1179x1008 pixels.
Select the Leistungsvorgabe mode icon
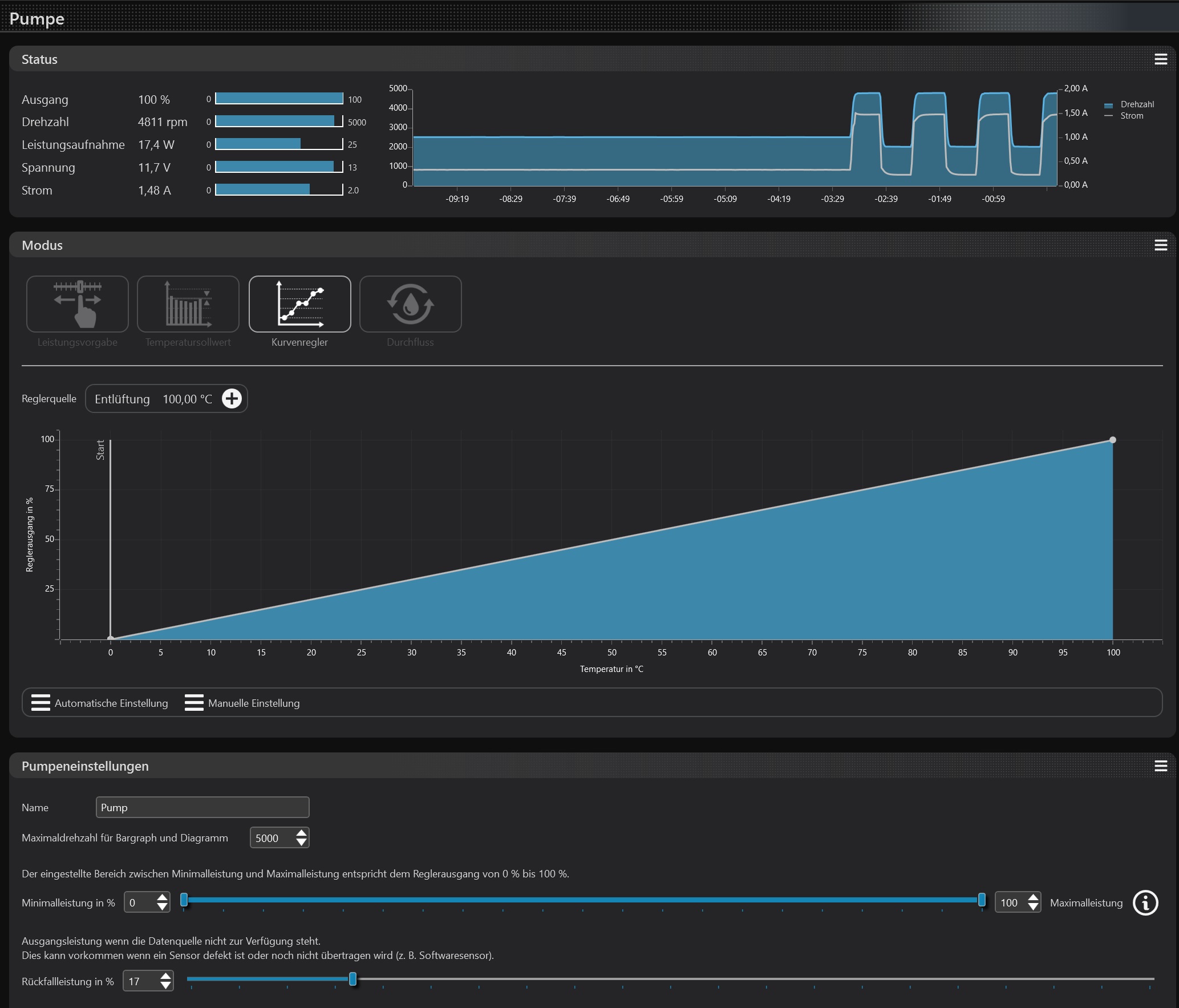78,304
